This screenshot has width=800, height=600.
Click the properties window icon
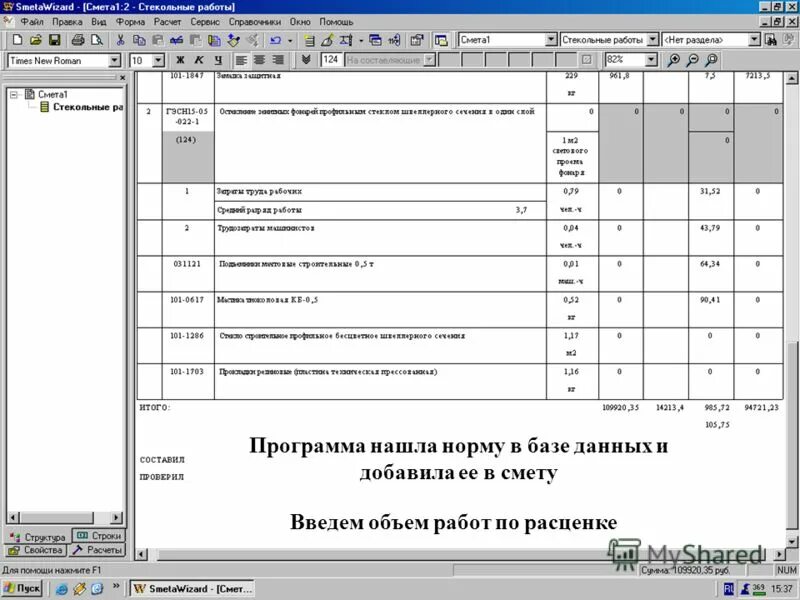[x=417, y=40]
